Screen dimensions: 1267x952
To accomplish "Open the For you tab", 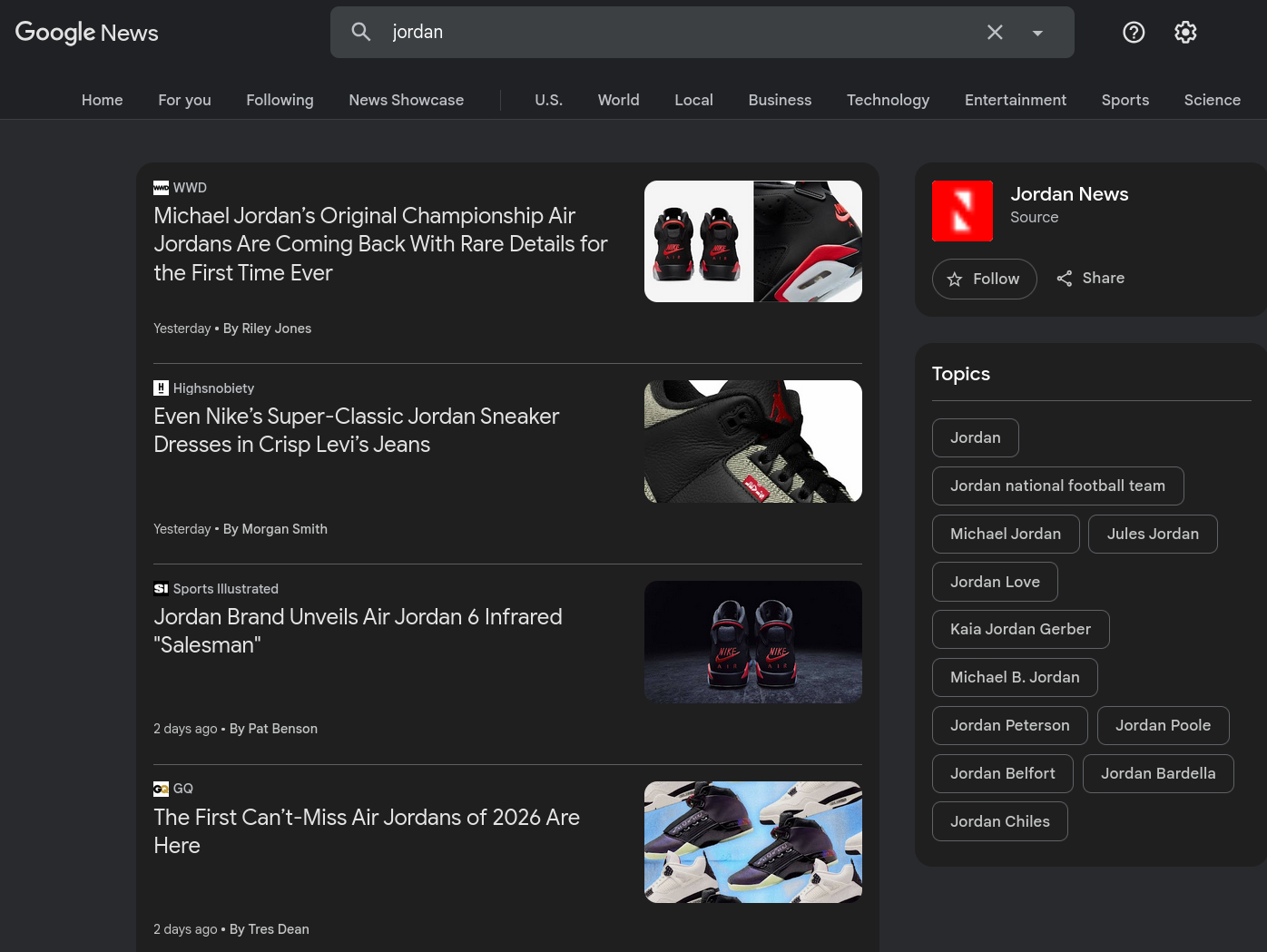I will coord(184,100).
